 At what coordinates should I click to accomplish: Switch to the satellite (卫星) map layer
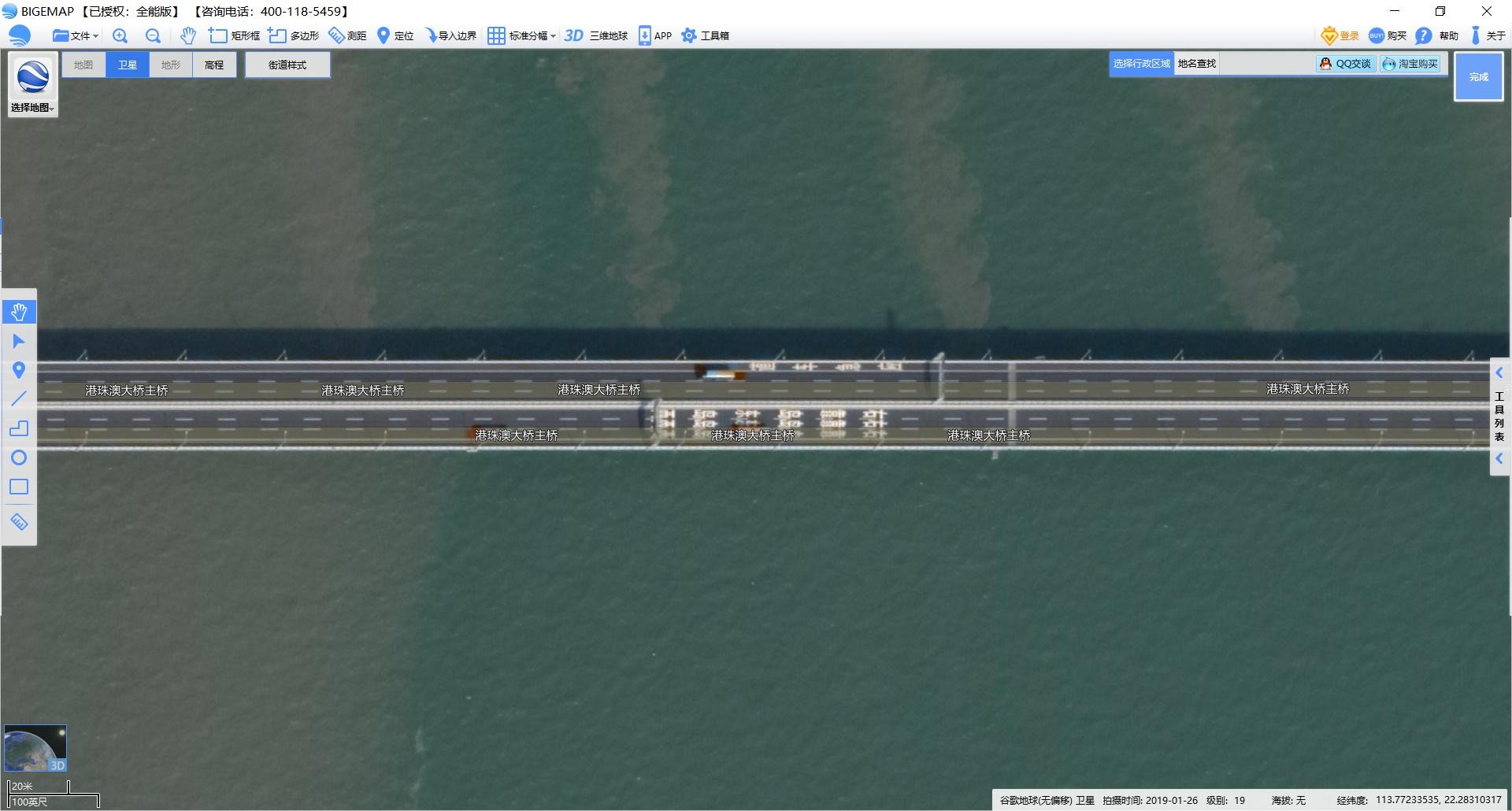[x=128, y=65]
